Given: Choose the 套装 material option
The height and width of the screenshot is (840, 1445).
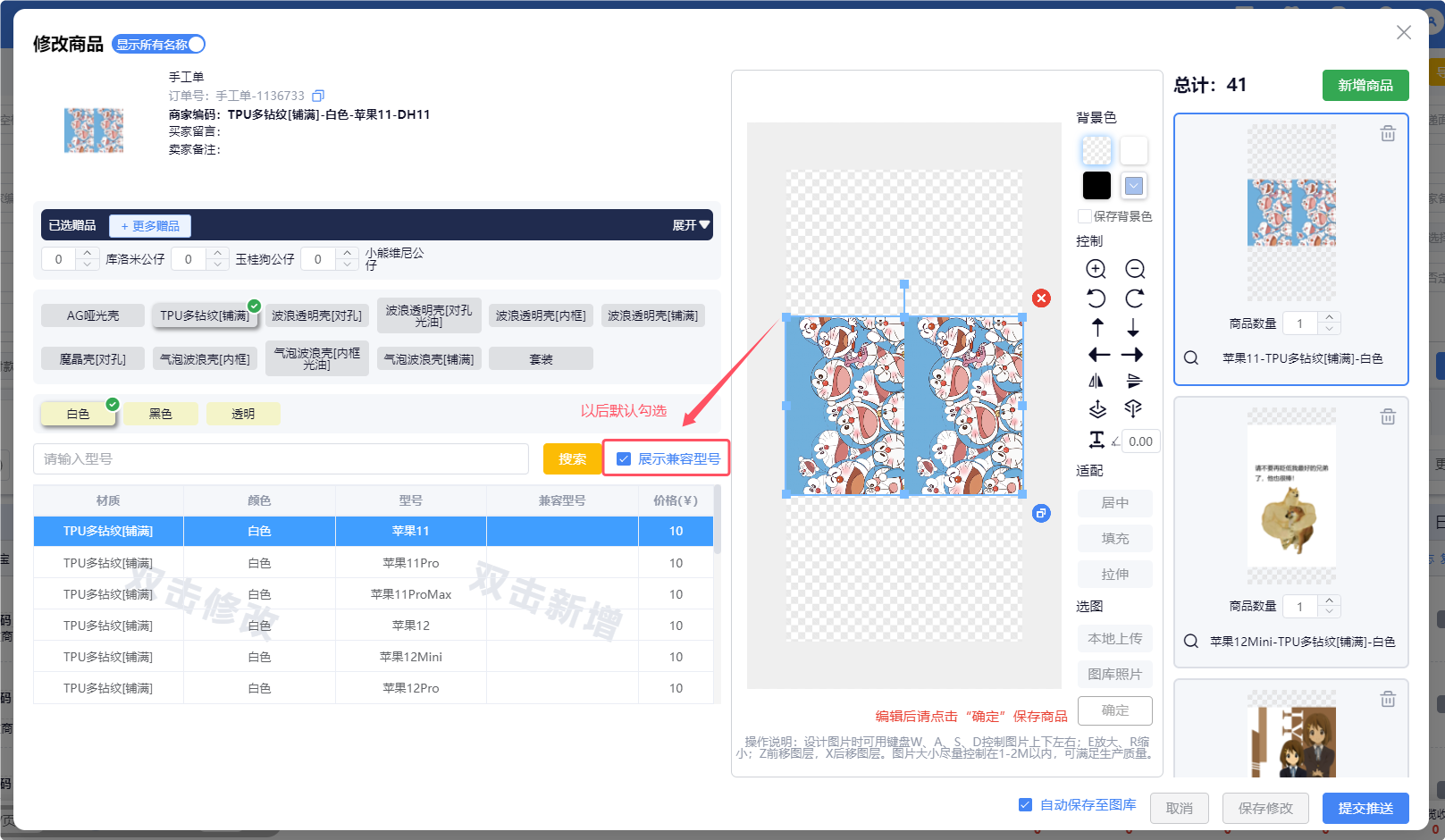Looking at the screenshot, I should 541,359.
